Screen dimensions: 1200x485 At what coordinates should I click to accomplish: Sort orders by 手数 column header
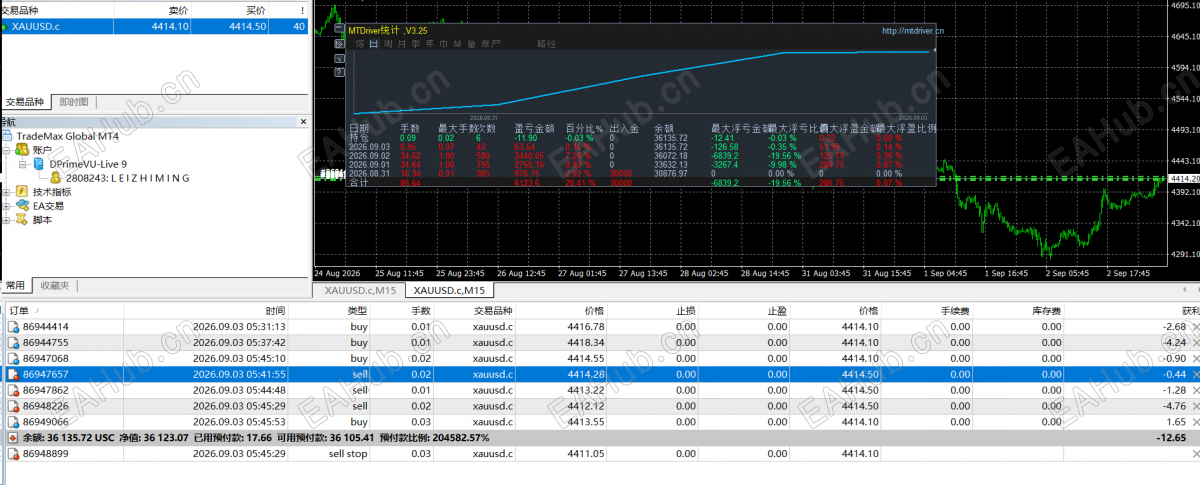click(x=403, y=311)
